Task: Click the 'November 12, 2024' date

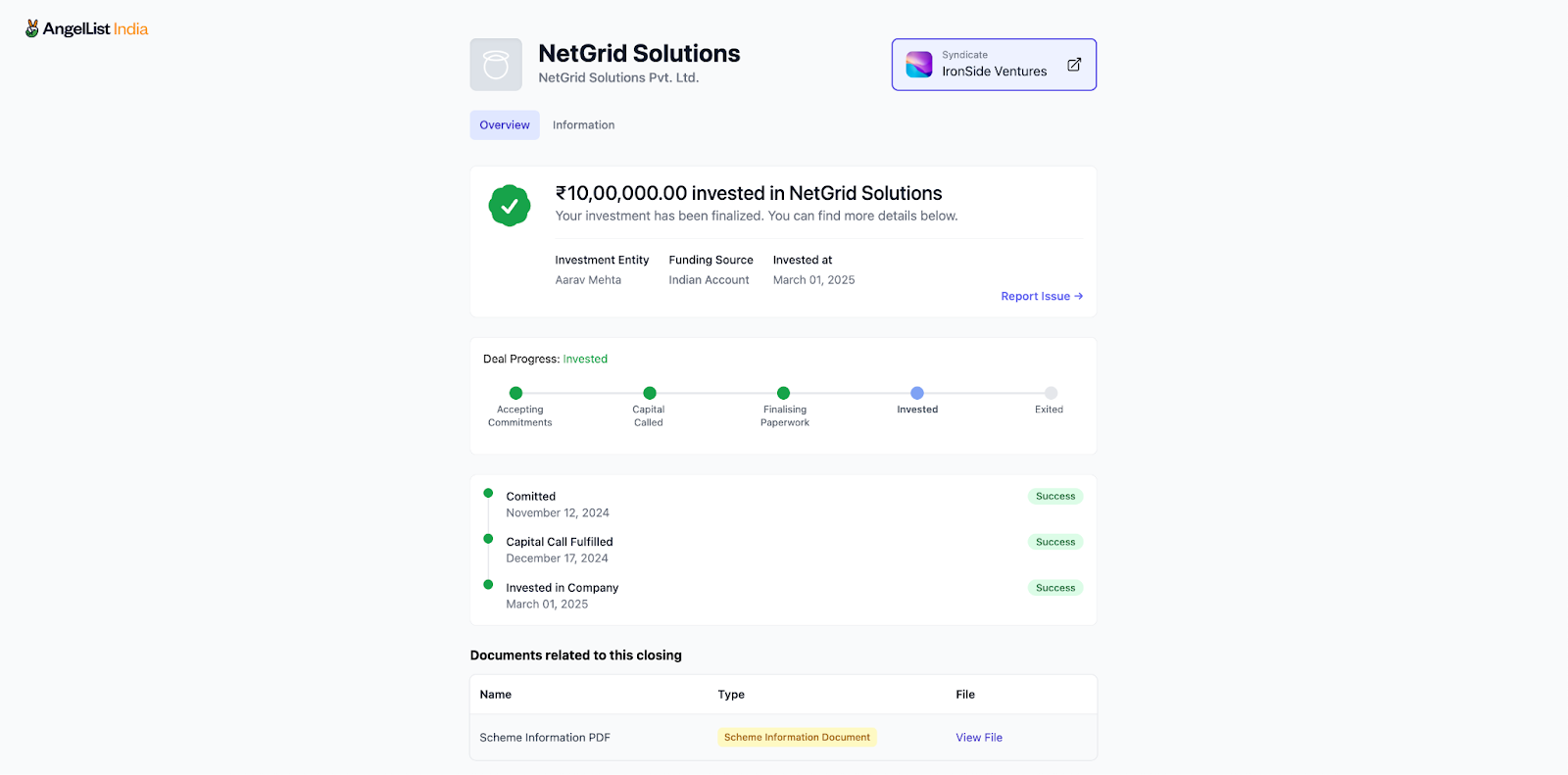Action: pos(558,513)
